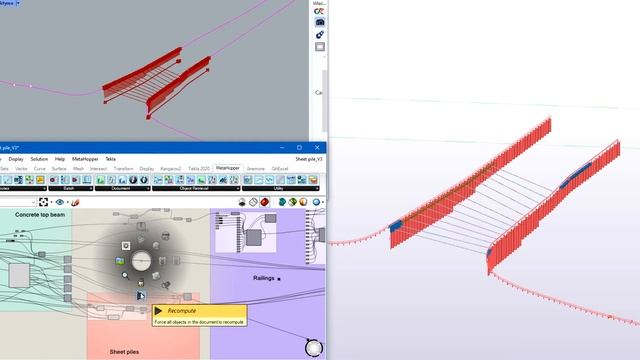Click first icon in Object Retrieval panel

(x=158, y=180)
